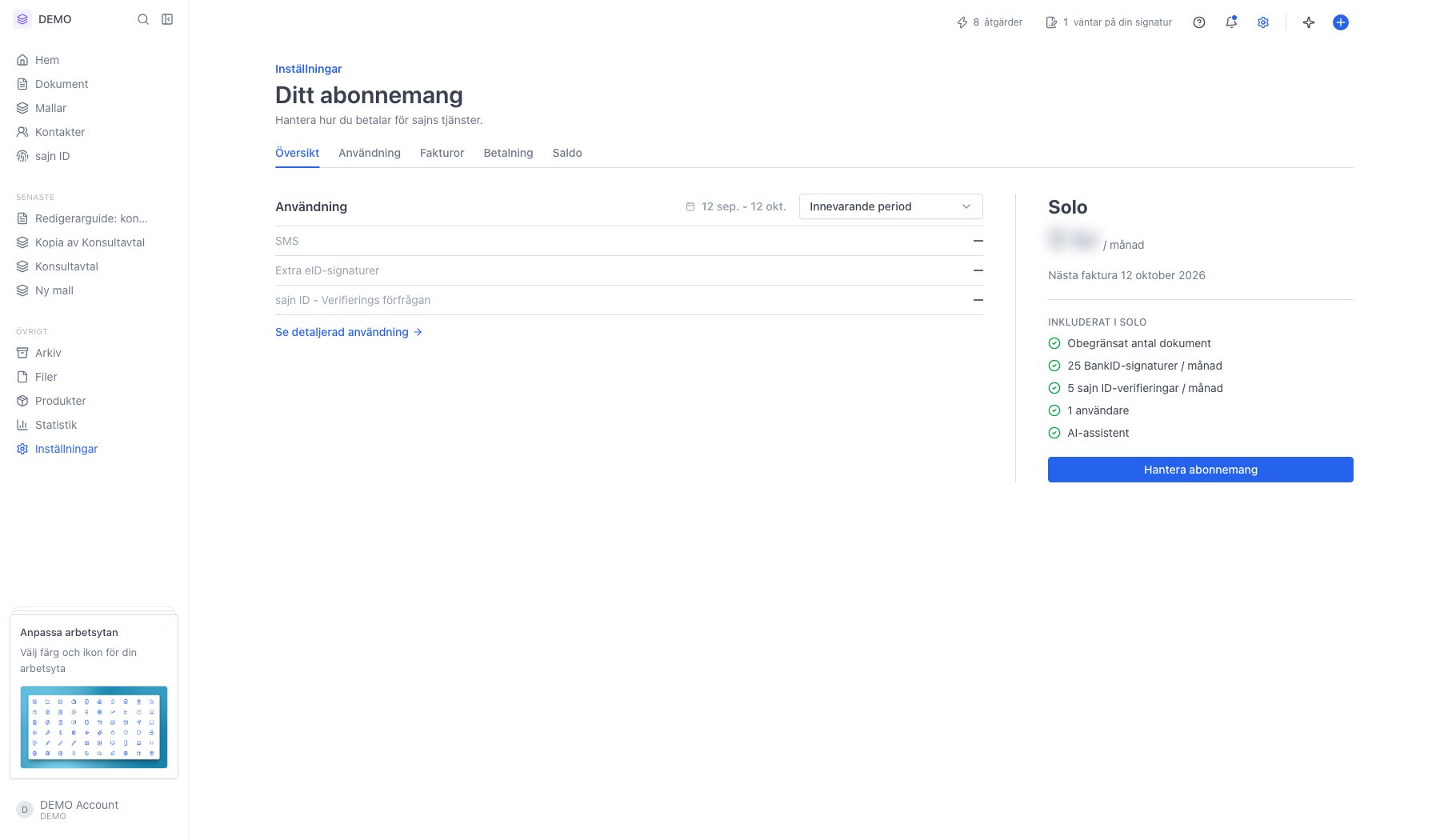Expand the 'Innevarande period' dropdown
Image resolution: width=1440 pixels, height=840 pixels.
890,206
